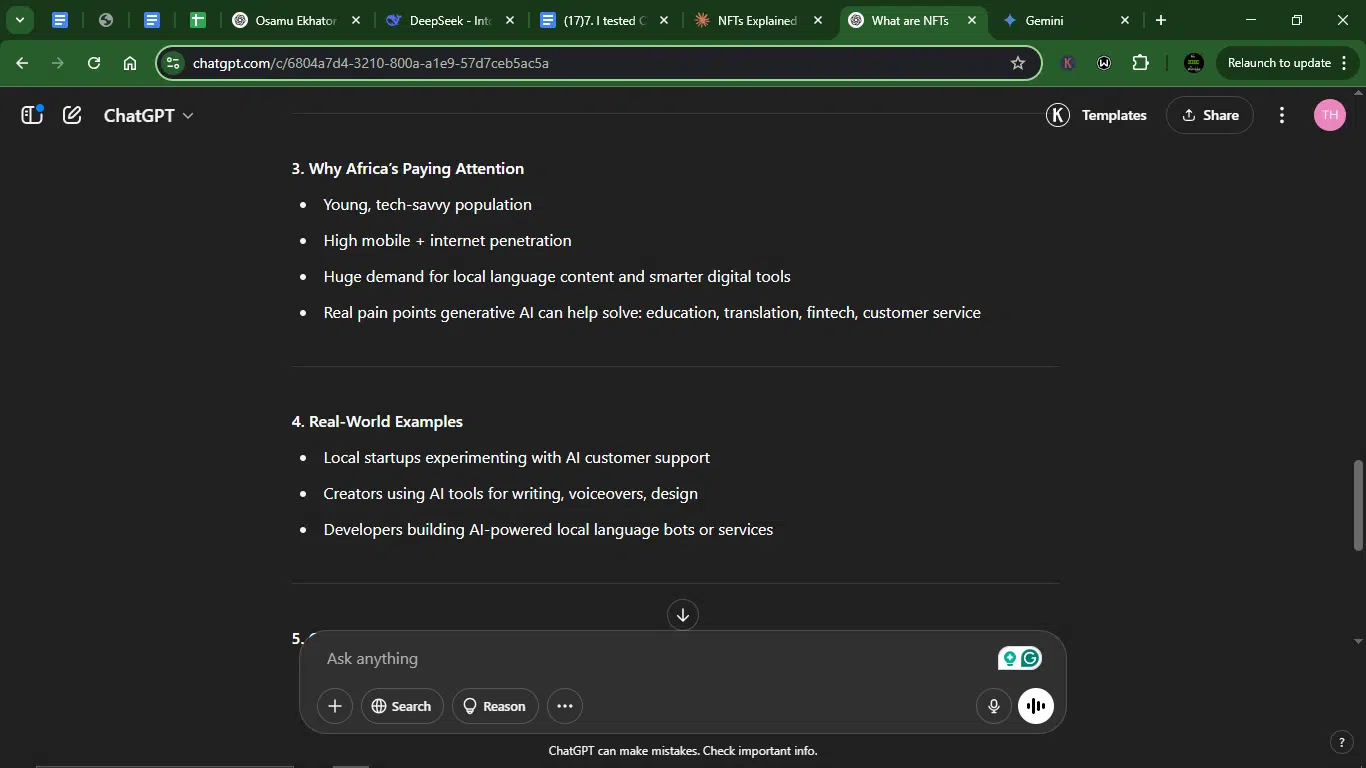This screenshot has height=768, width=1366.
Task: Click the microphone dictate icon
Action: [x=994, y=706]
